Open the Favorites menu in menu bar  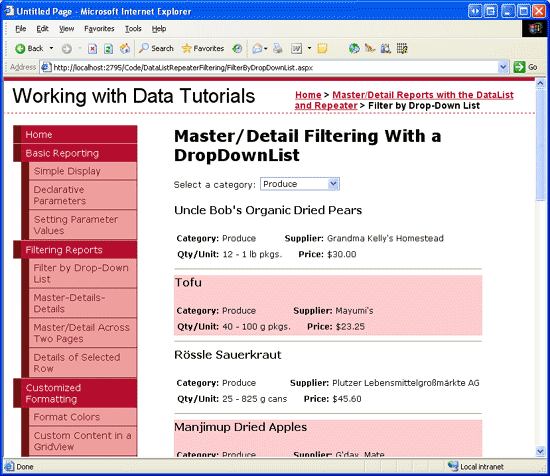99,29
